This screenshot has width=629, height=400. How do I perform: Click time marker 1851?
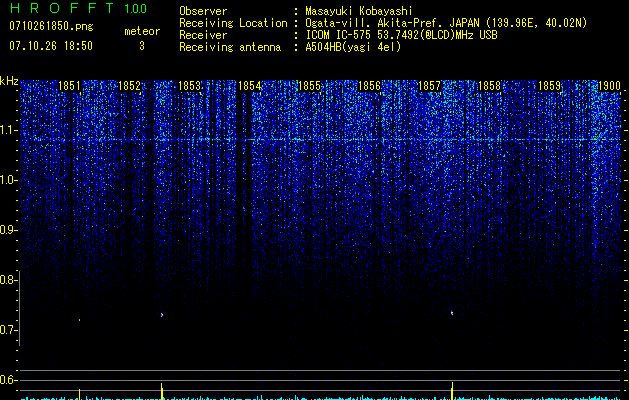pos(69,86)
